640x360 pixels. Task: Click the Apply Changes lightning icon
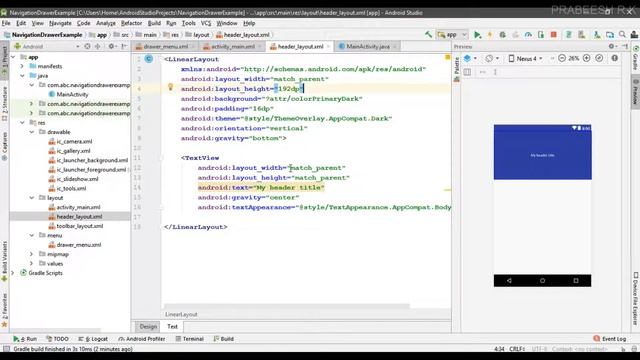[x=490, y=35]
